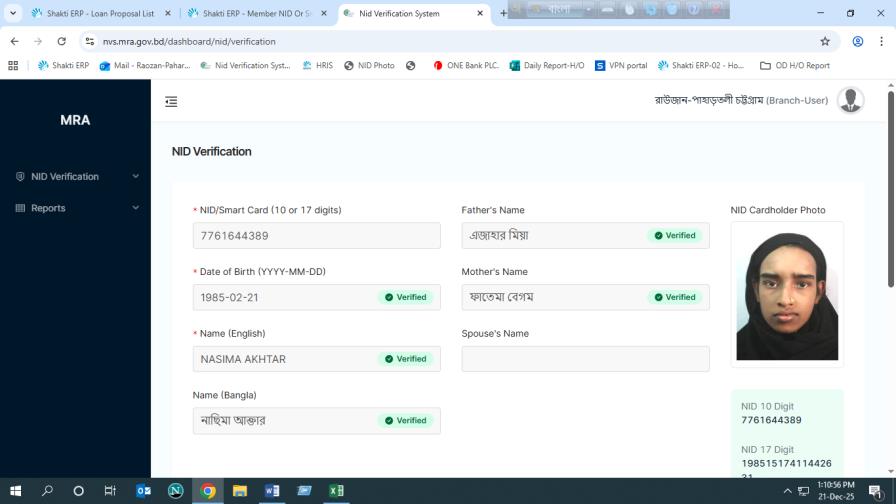Open the Chrome apps grid icon
Viewport: 896px width, 504px height.
click(13, 66)
